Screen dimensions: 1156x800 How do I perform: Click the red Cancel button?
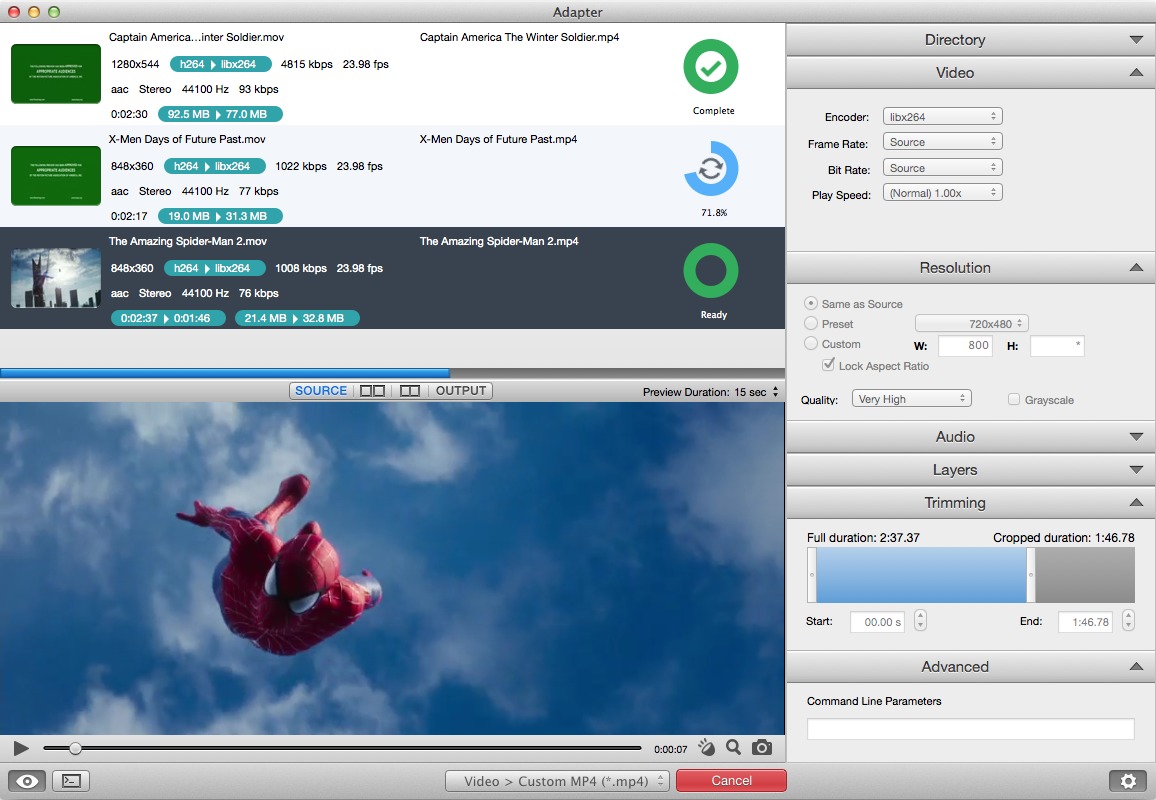(x=731, y=781)
